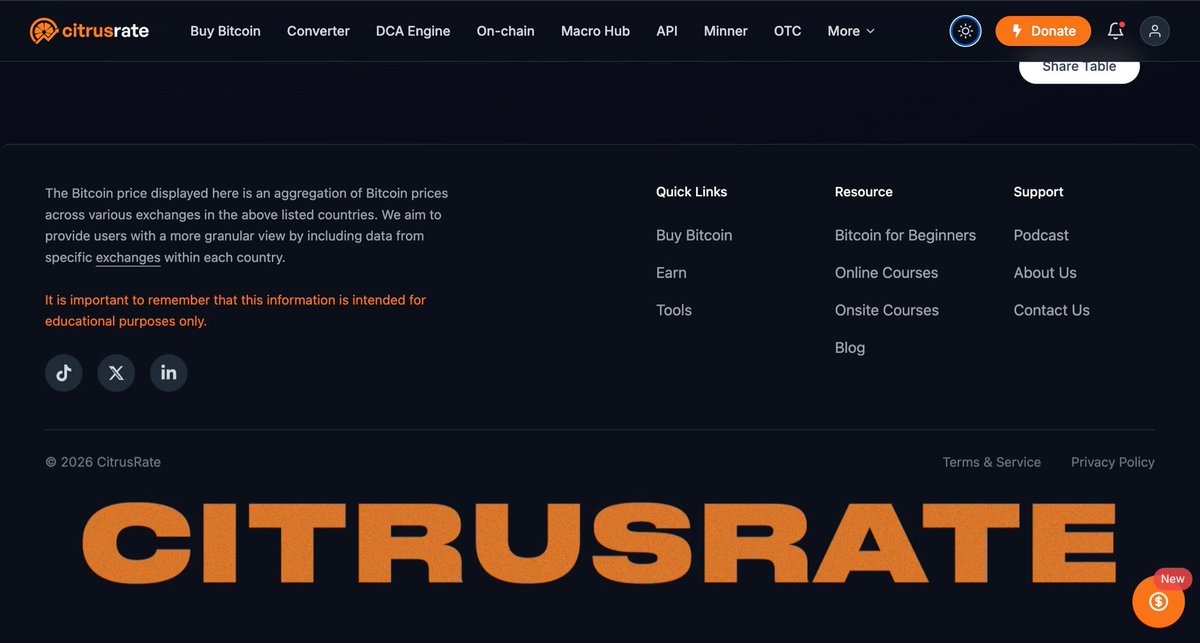Open OTC nav item
1200x643 pixels.
pyautogui.click(x=787, y=31)
